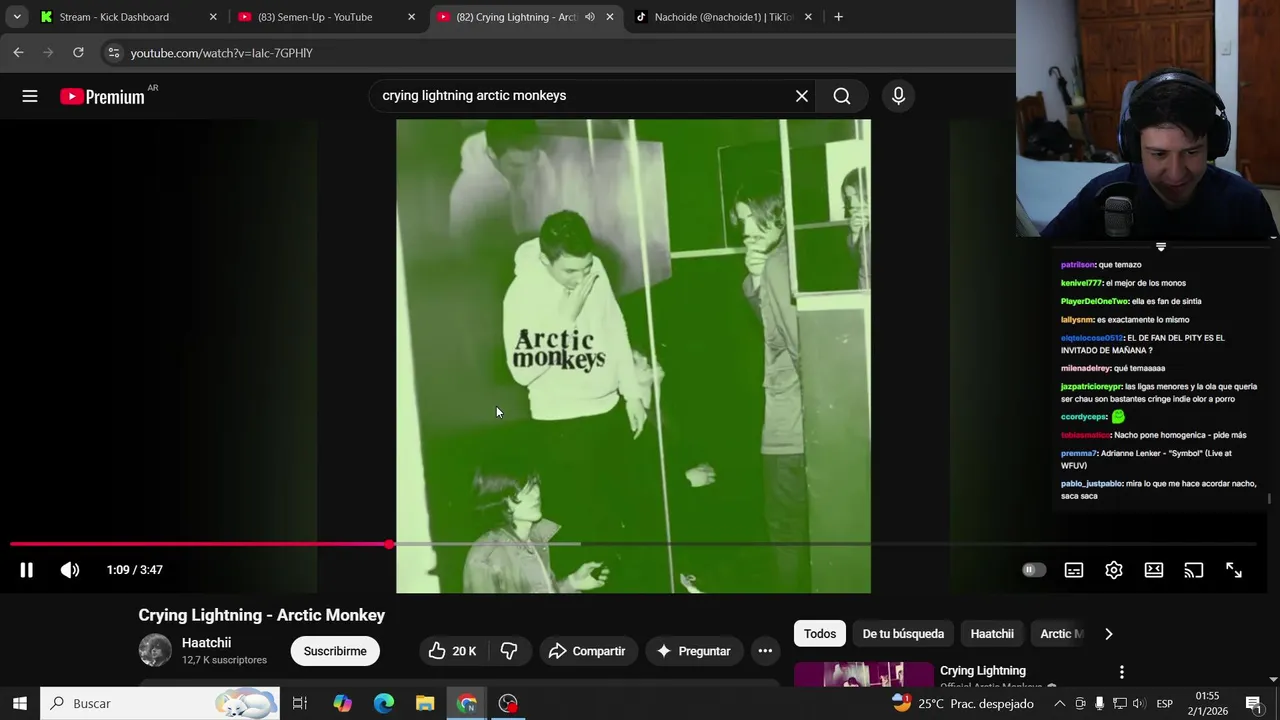Cast video to a TV
The image size is (1280, 720).
tap(1194, 570)
